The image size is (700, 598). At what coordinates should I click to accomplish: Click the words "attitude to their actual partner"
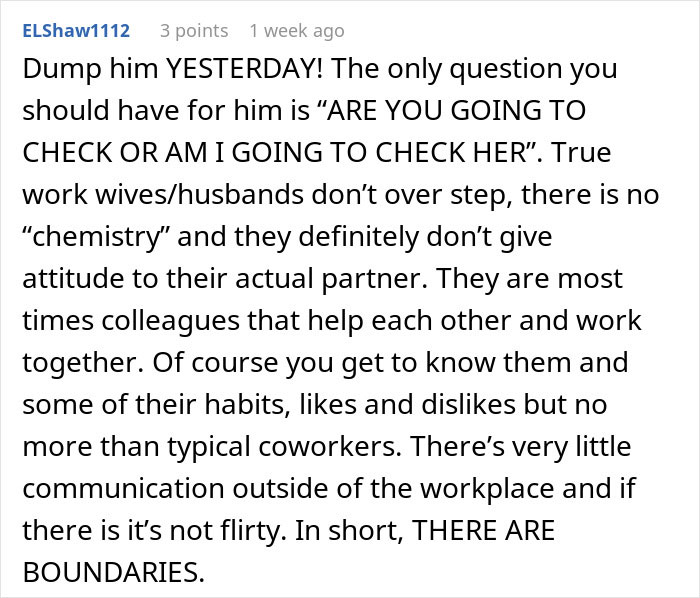click(x=195, y=279)
